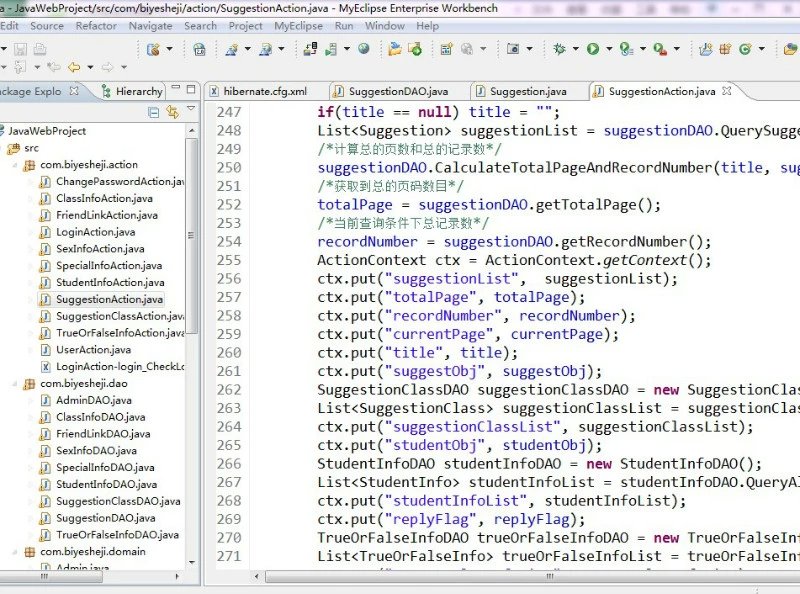Select FriendLinkDAO.java in the tree
This screenshot has width=800, height=594.
103,434
